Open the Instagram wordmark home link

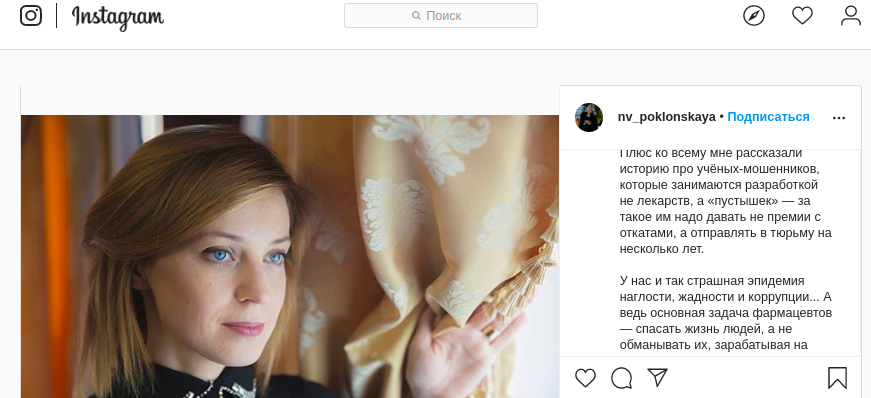click(118, 17)
